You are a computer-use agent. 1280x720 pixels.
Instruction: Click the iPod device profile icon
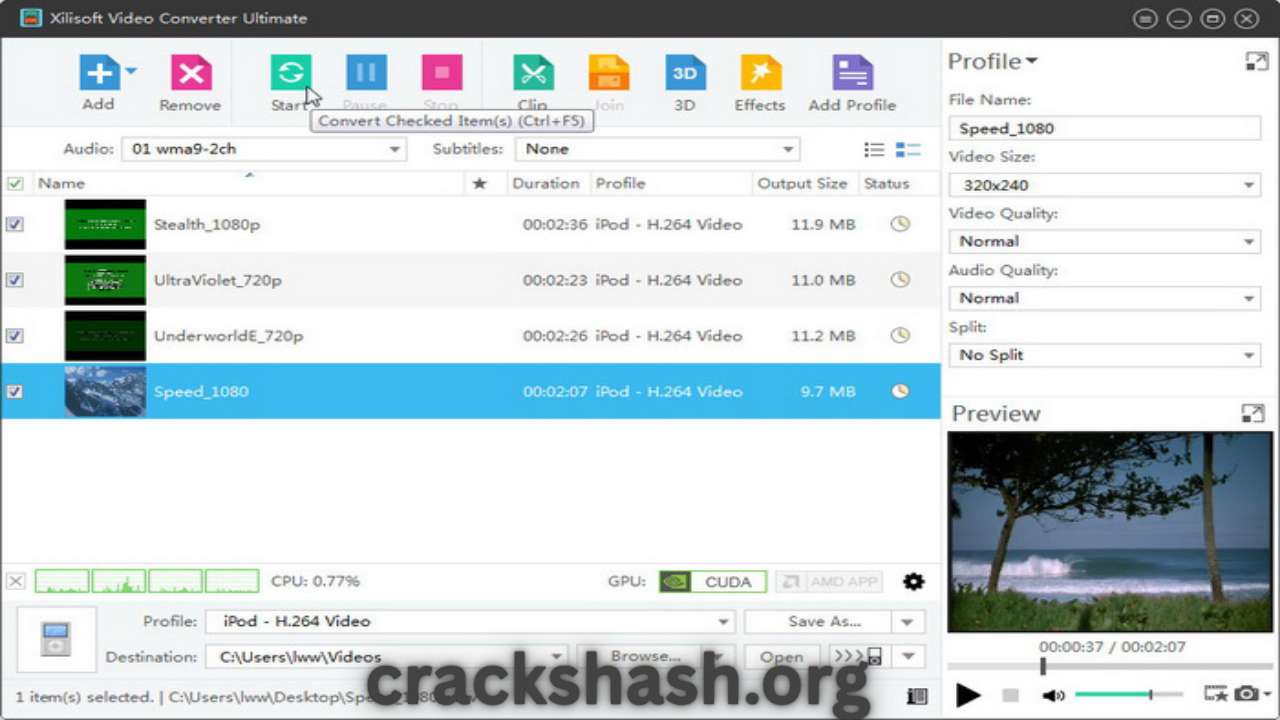tap(56, 638)
